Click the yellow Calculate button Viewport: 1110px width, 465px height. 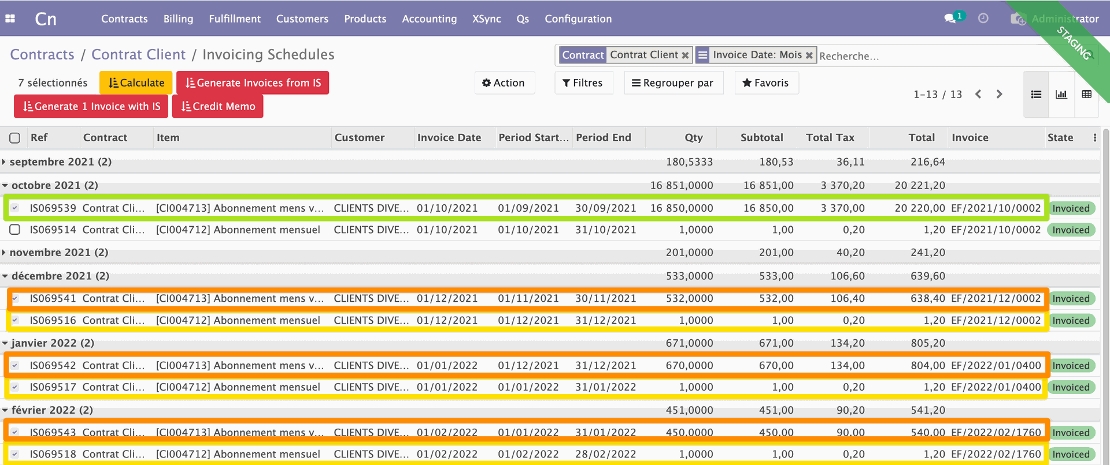point(136,83)
